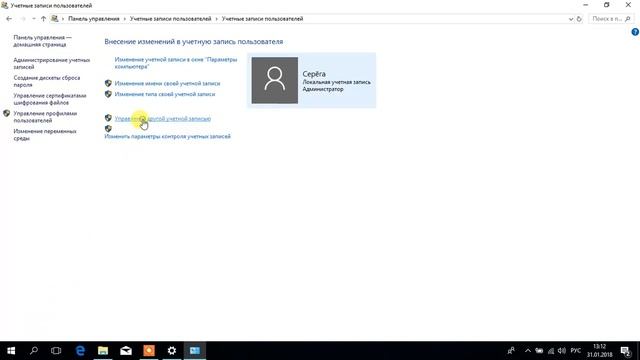Click the Серёга account avatar picture
640x360 pixels.
click(275, 80)
